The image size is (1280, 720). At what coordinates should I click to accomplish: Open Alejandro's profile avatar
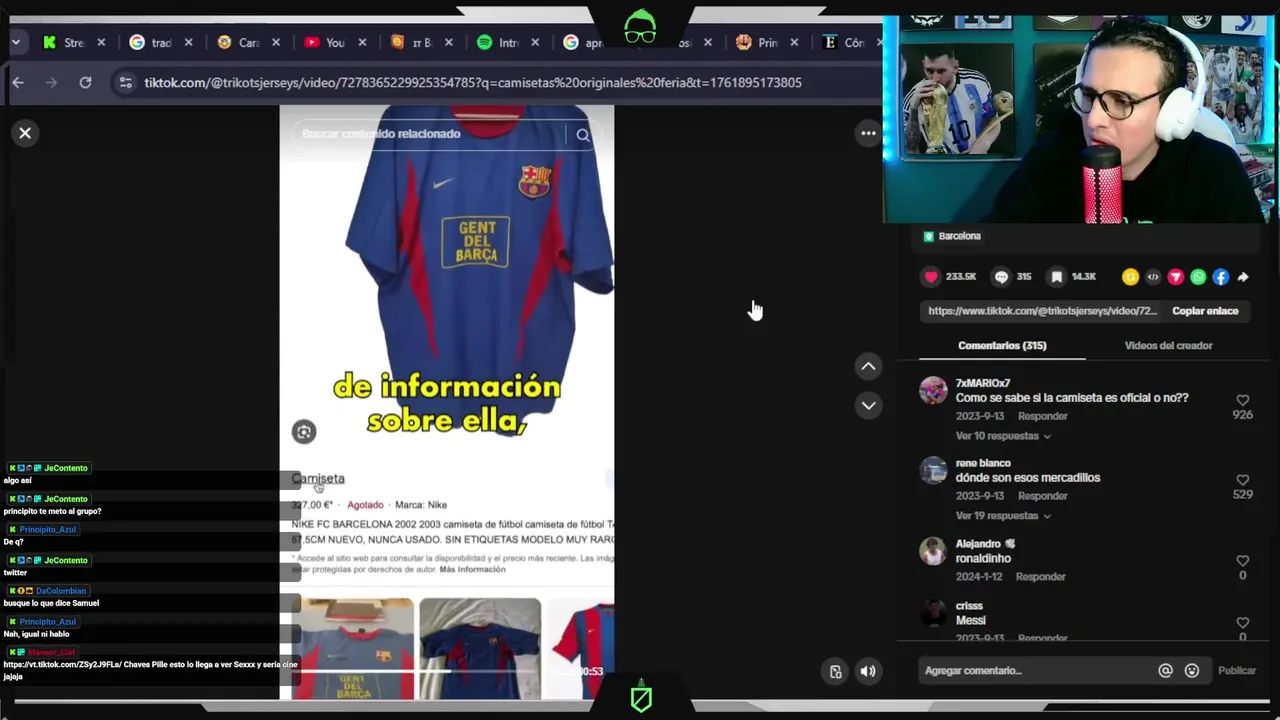tap(933, 551)
